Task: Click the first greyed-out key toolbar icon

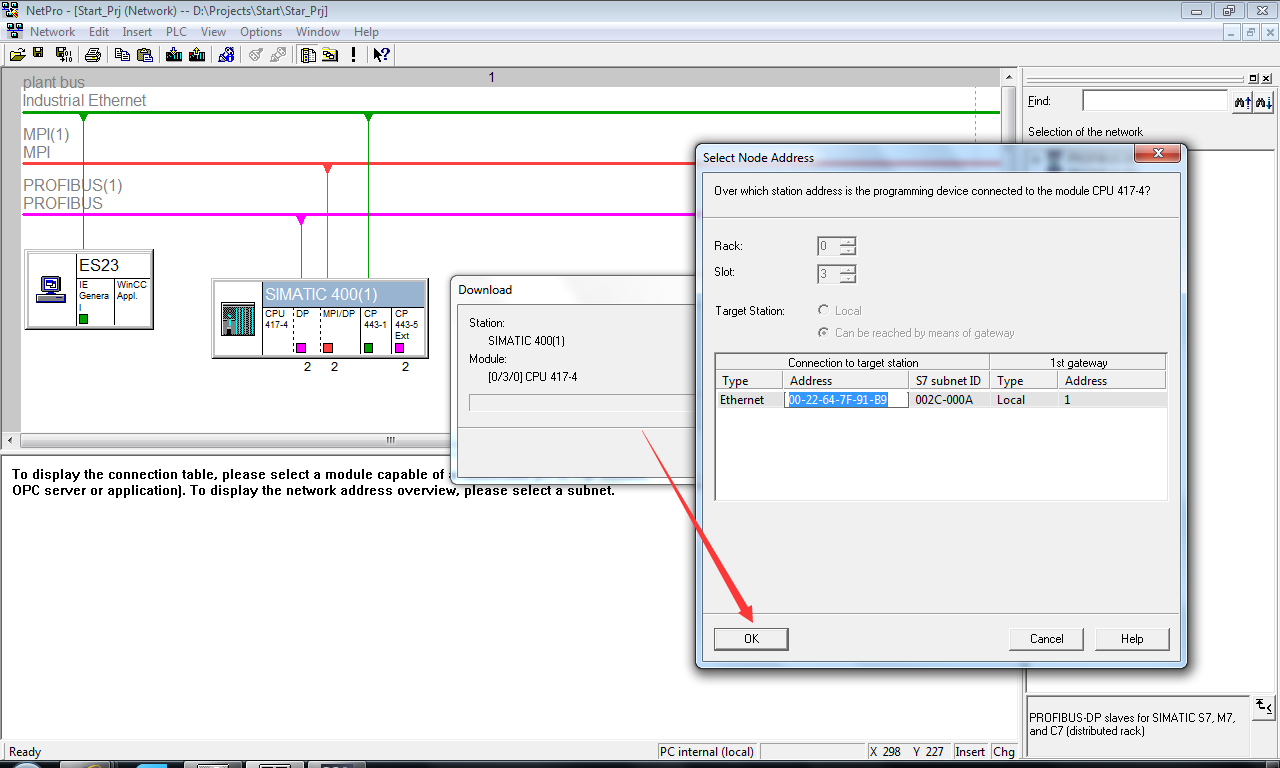Action: click(256, 54)
